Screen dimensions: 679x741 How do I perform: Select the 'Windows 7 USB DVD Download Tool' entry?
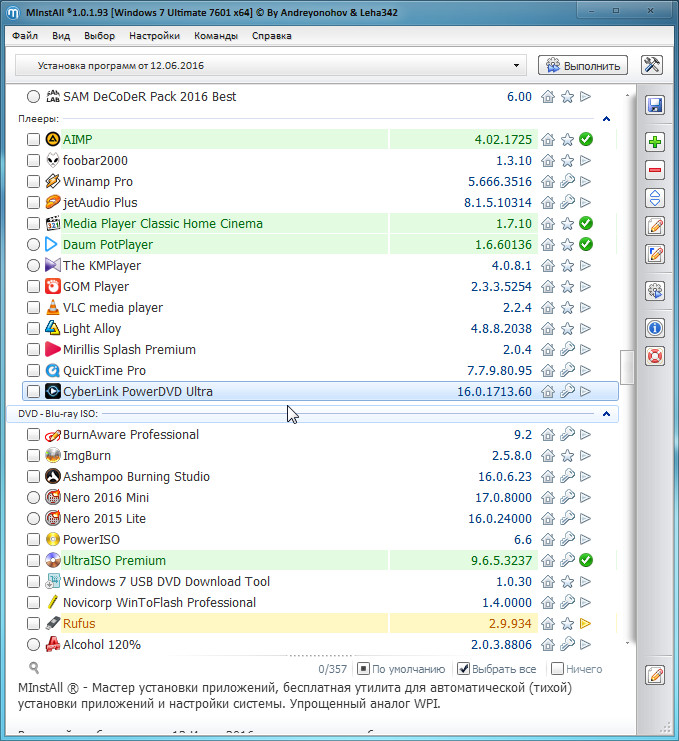(166, 581)
